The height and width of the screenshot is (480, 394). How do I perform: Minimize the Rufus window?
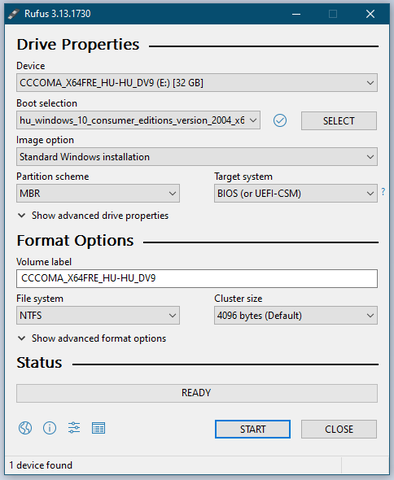(x=296, y=14)
